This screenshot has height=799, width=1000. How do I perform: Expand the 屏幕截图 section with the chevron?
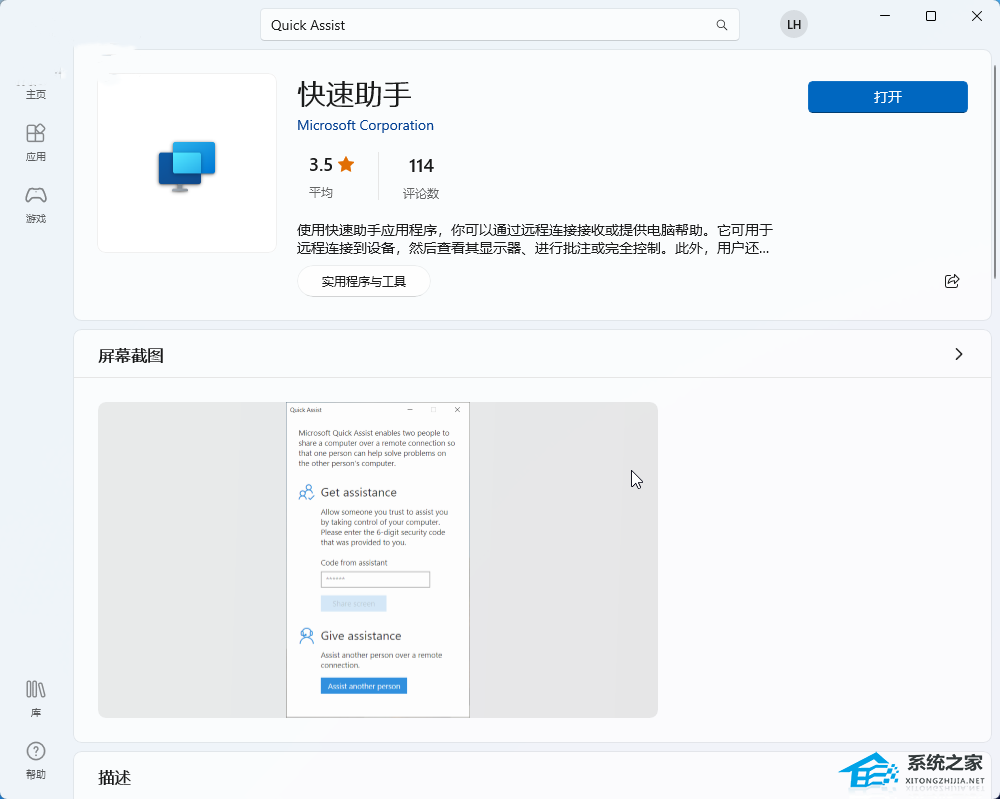[958, 354]
